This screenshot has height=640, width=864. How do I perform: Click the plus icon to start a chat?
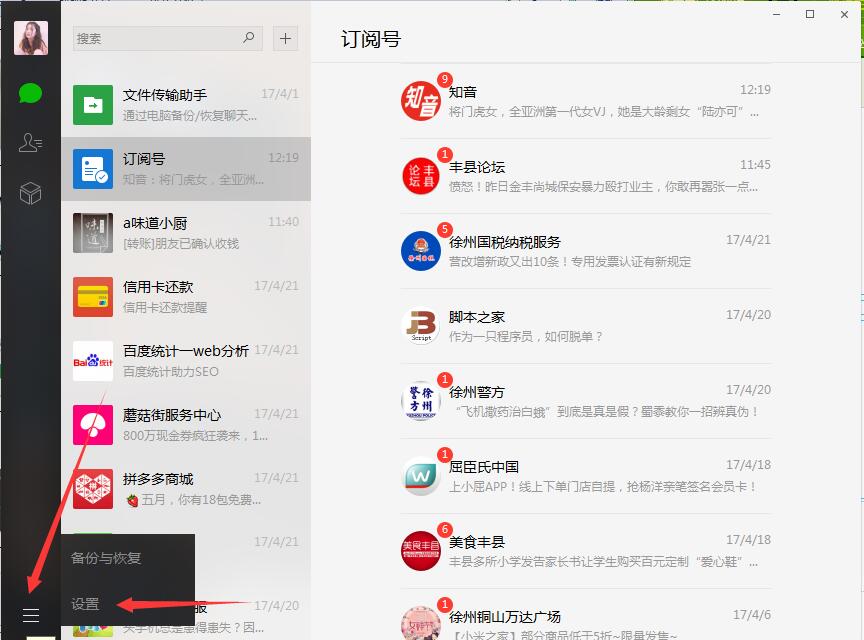287,38
